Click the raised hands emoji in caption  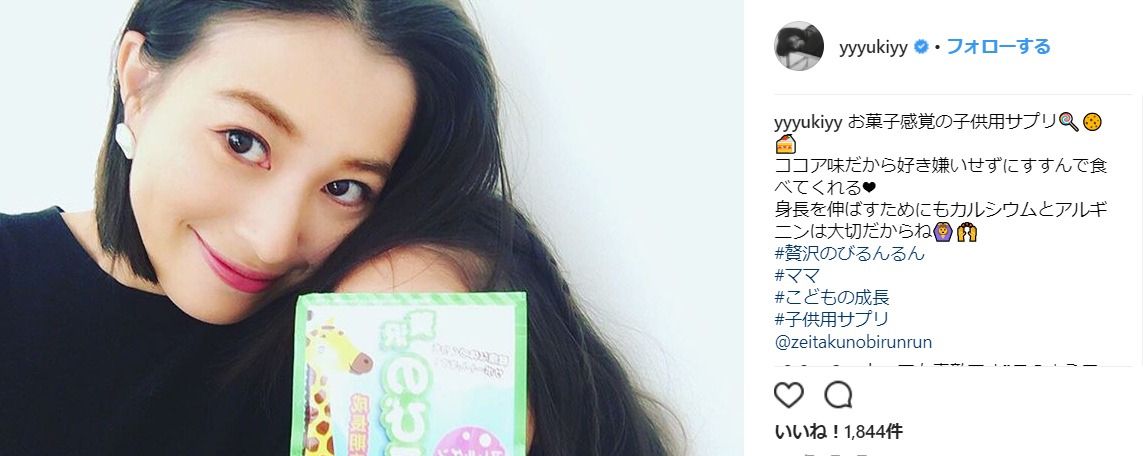[x=968, y=232]
